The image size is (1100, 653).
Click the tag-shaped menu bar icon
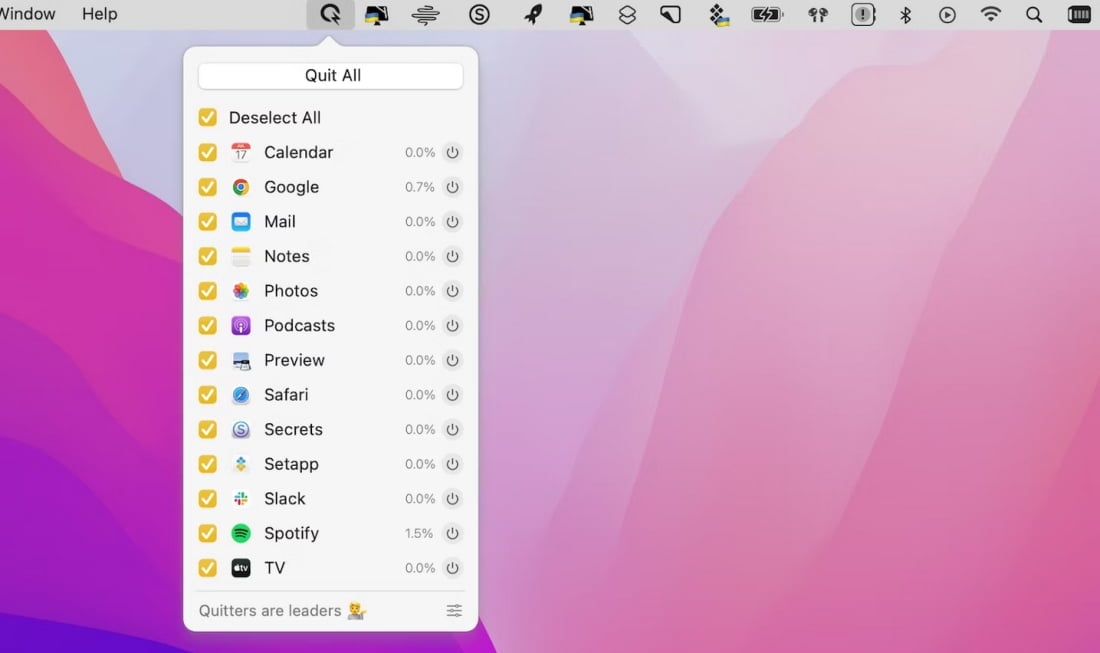click(x=671, y=14)
